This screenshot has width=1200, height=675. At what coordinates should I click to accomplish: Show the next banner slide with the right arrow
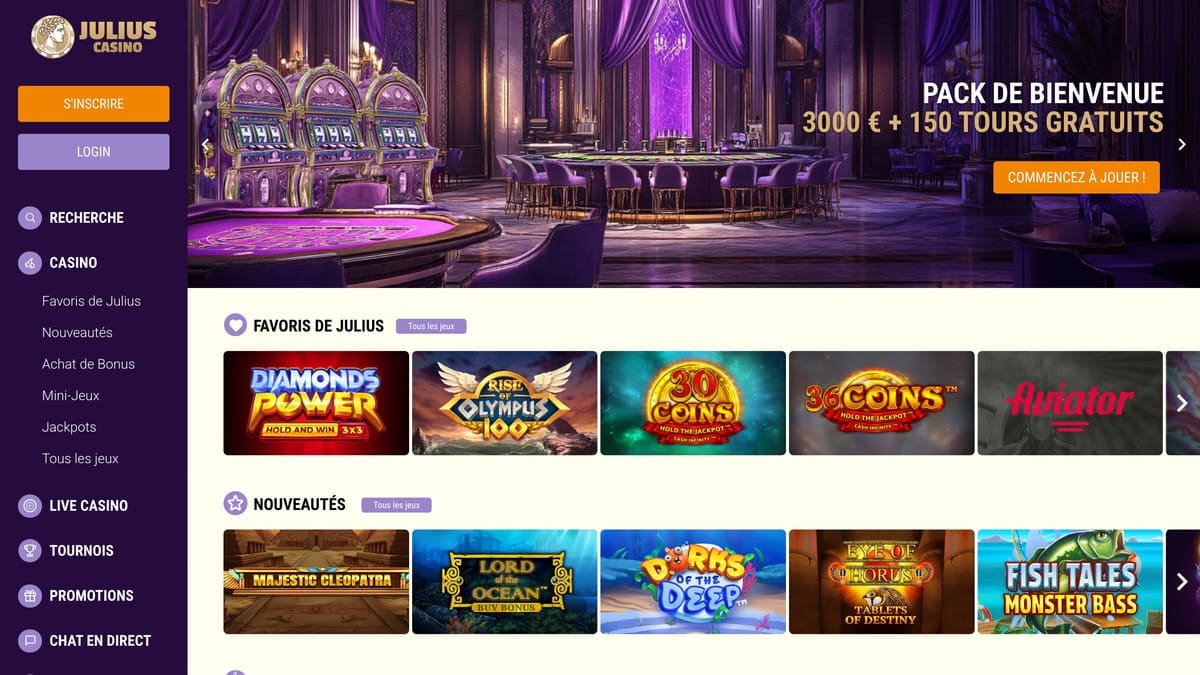point(1182,144)
